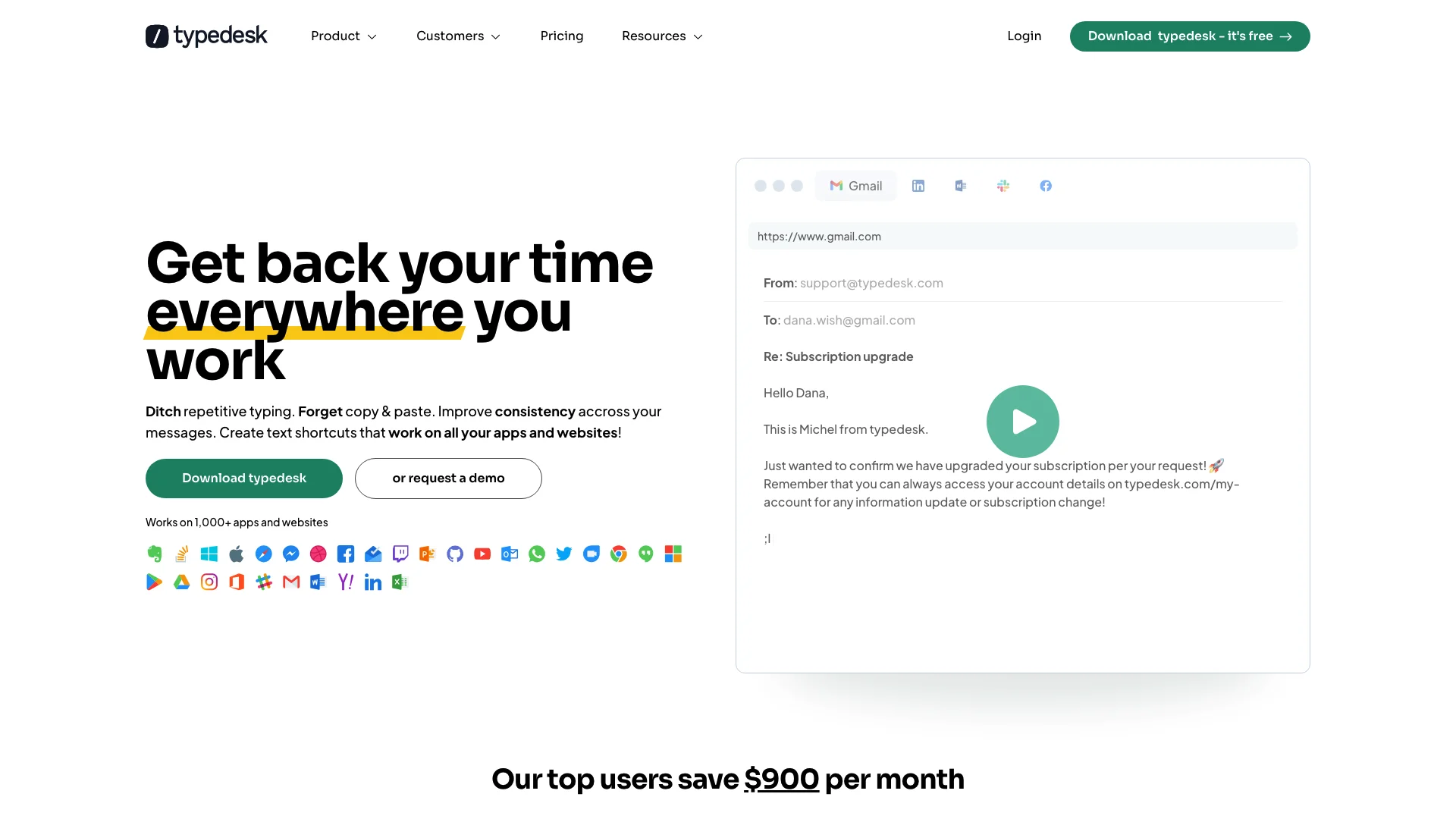The width and height of the screenshot is (1456, 819).
Task: Click the Slack tab icon
Action: 1003,186
